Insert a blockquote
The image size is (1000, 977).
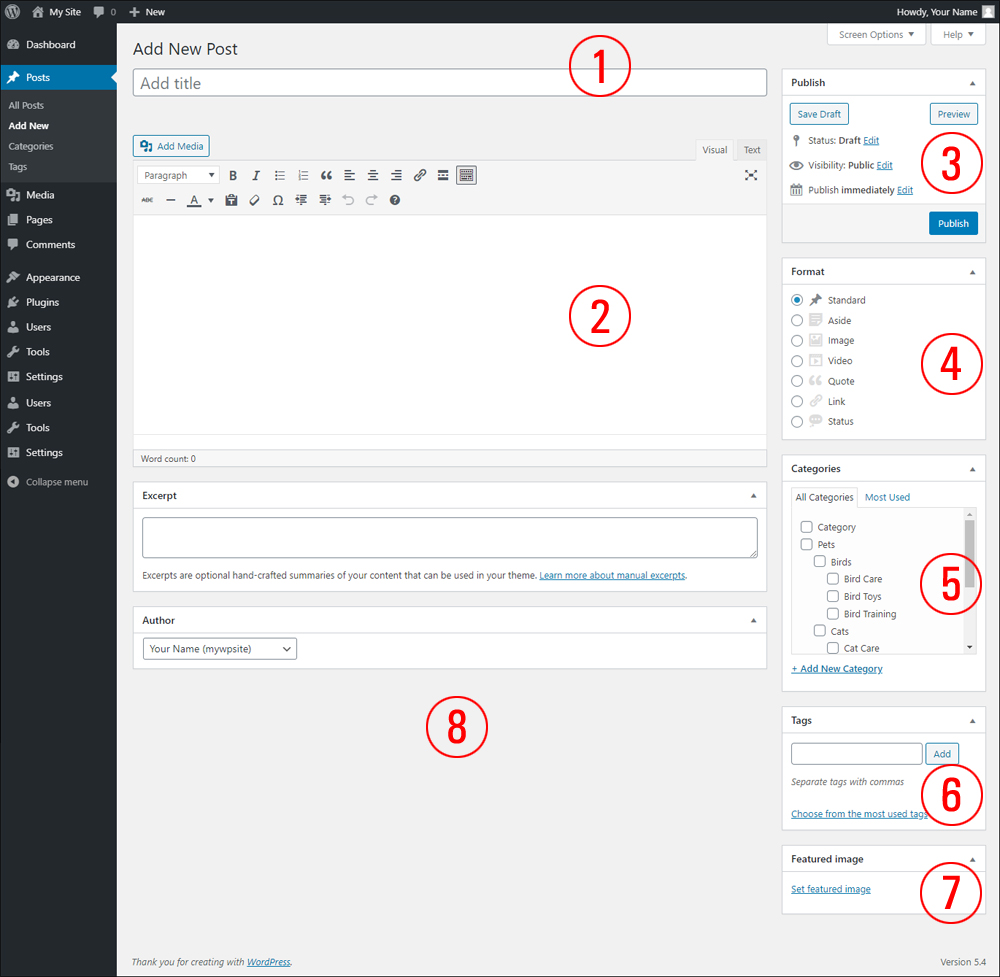coord(326,175)
